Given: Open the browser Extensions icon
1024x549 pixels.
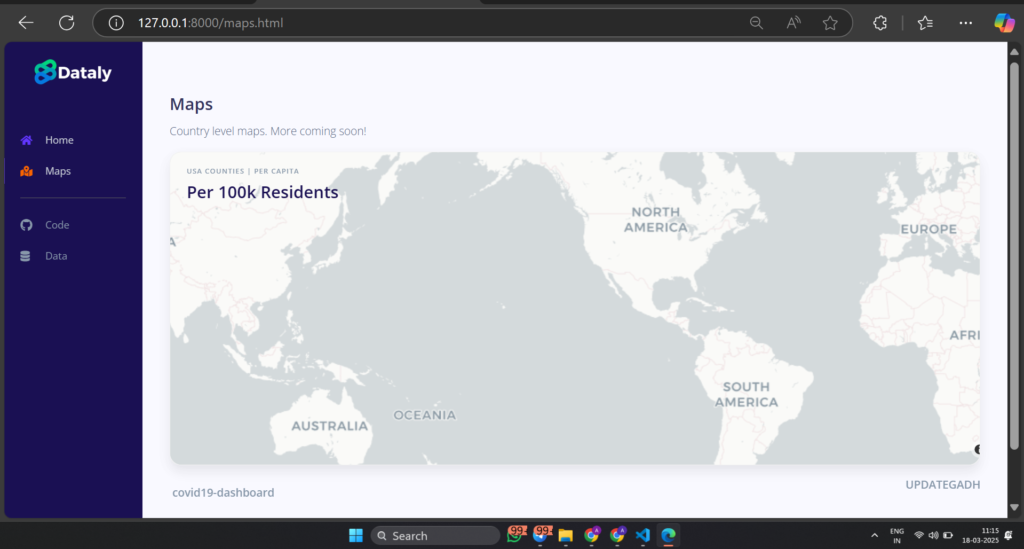Looking at the screenshot, I should click(880, 23).
